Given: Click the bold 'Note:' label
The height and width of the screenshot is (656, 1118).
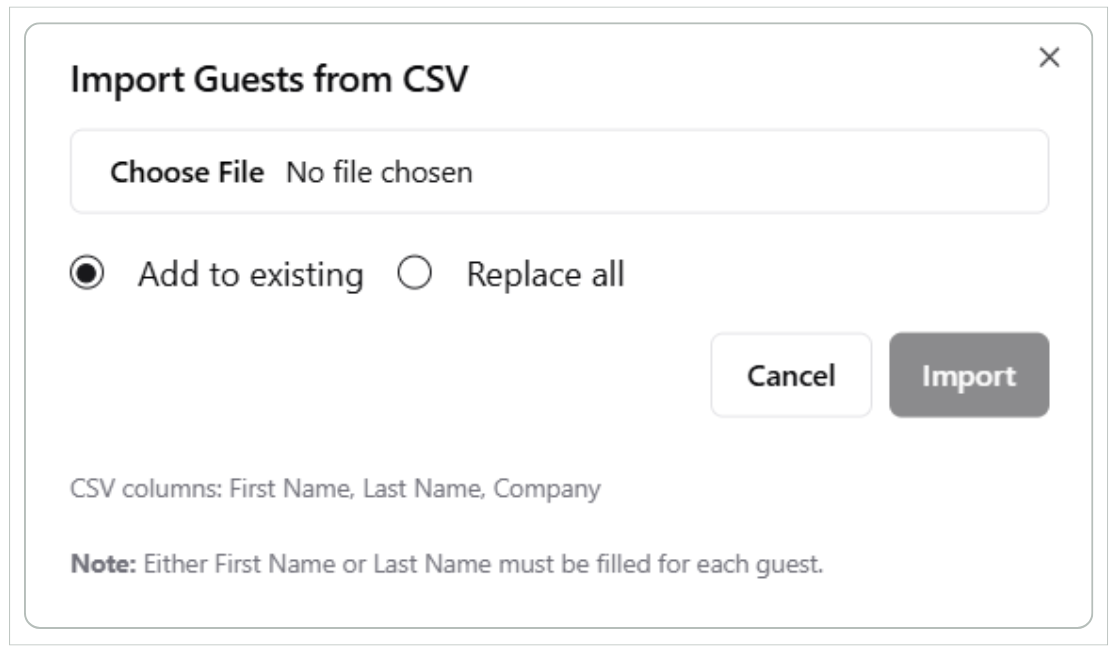Looking at the screenshot, I should pyautogui.click(x=105, y=564).
